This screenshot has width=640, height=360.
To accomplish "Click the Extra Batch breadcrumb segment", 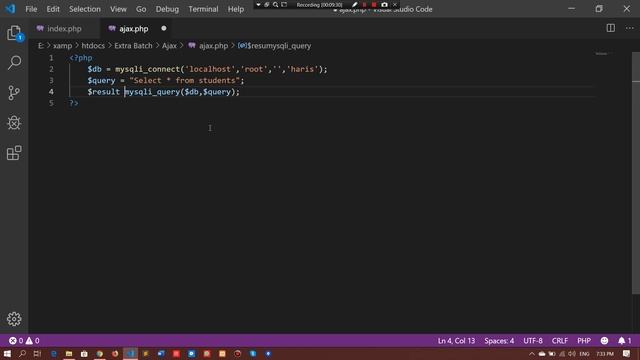I will pos(133,46).
